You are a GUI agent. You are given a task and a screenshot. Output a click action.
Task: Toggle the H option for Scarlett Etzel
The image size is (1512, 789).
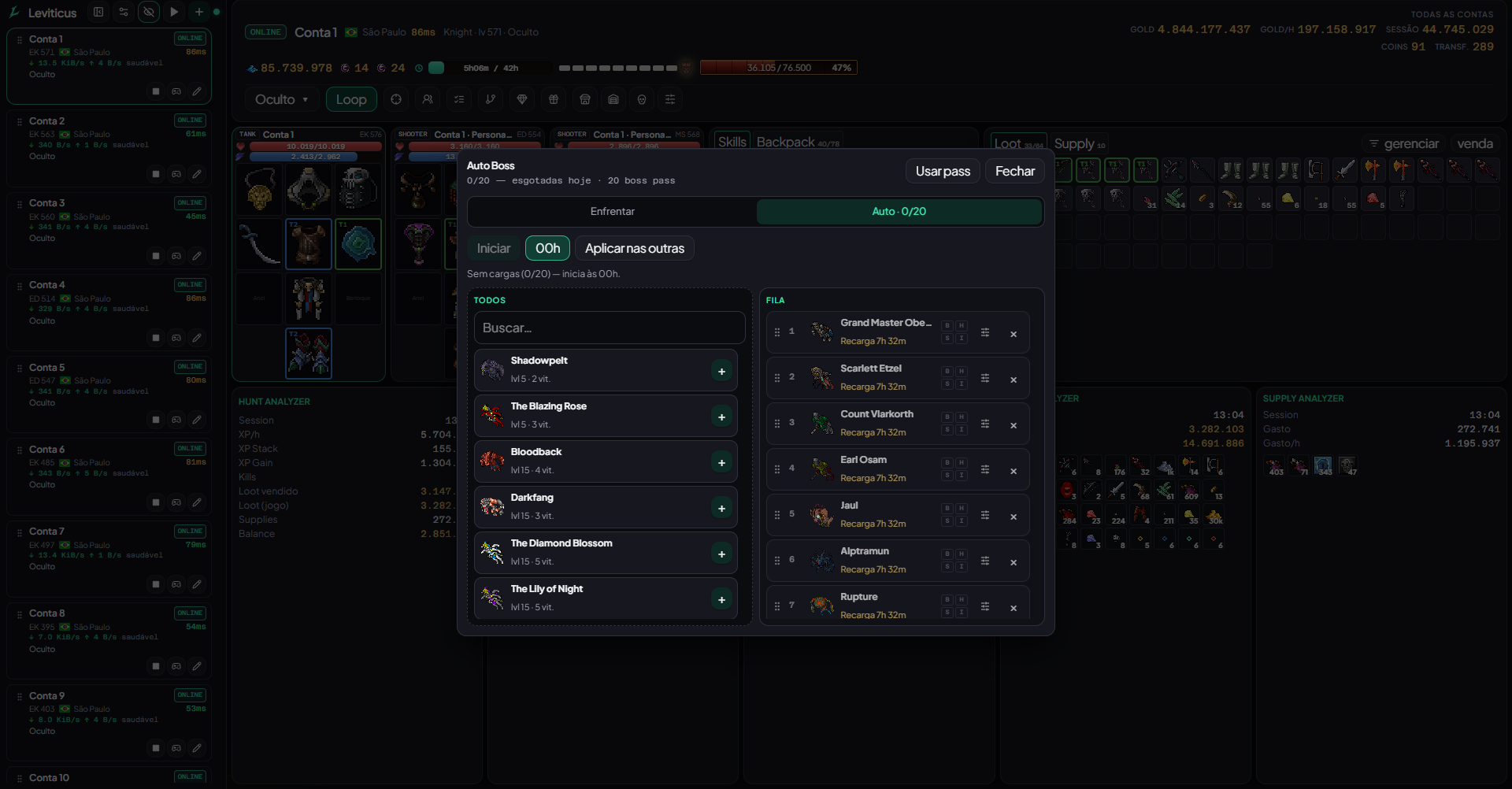pos(962,371)
